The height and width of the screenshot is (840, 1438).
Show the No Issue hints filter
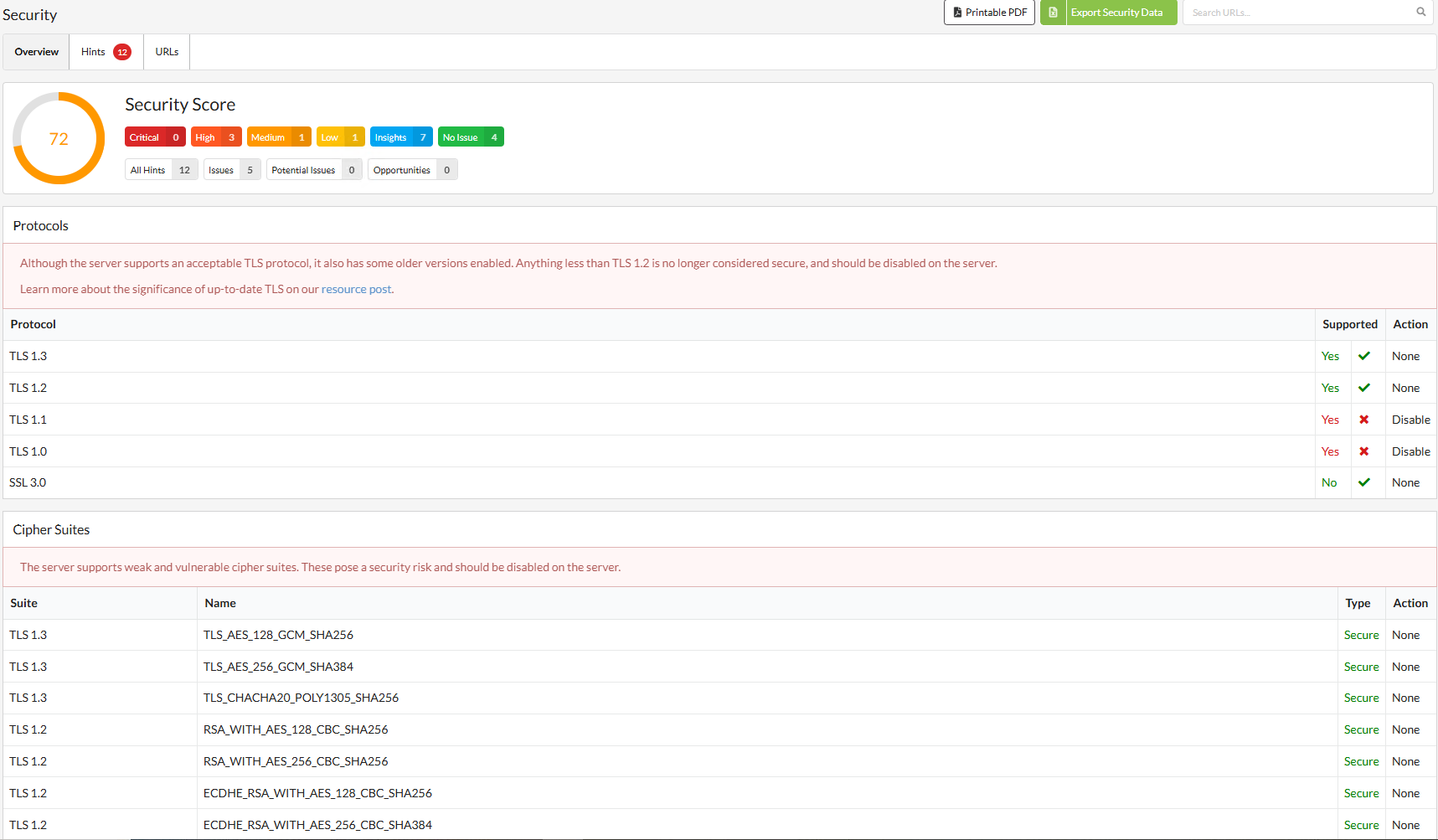click(471, 137)
